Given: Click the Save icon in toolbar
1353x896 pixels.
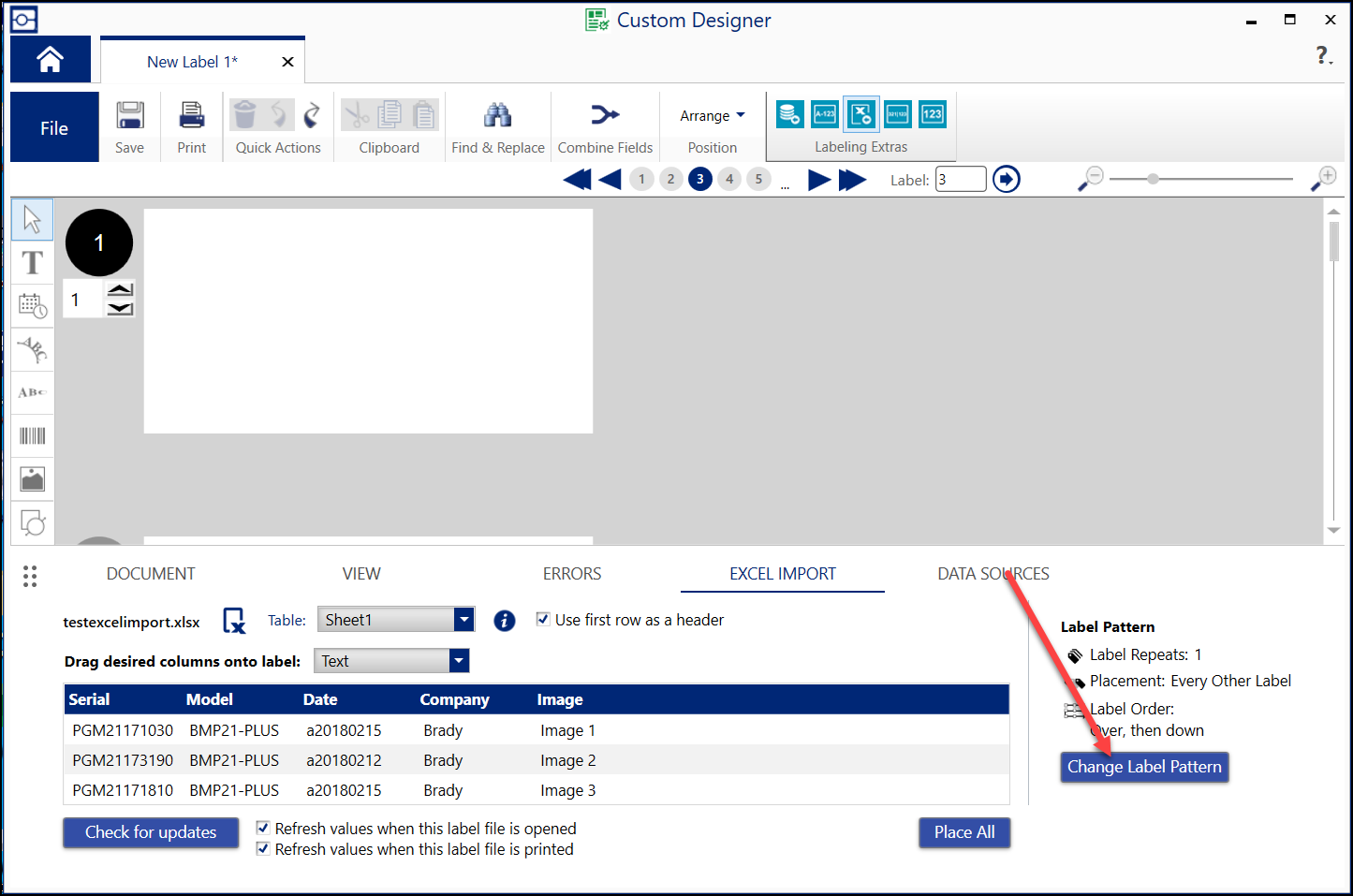Looking at the screenshot, I should pyautogui.click(x=129, y=116).
